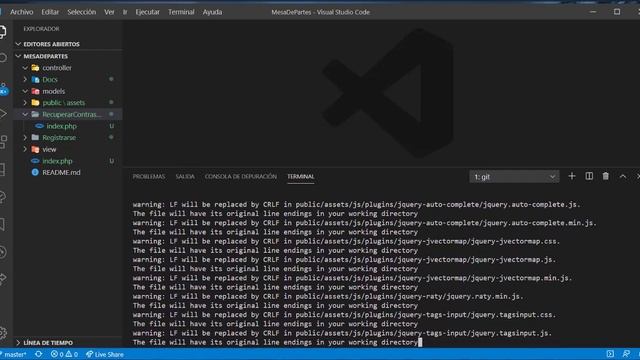The height and width of the screenshot is (360, 640).
Task: Open the Explorer view in the activity bar
Action: 2,32
